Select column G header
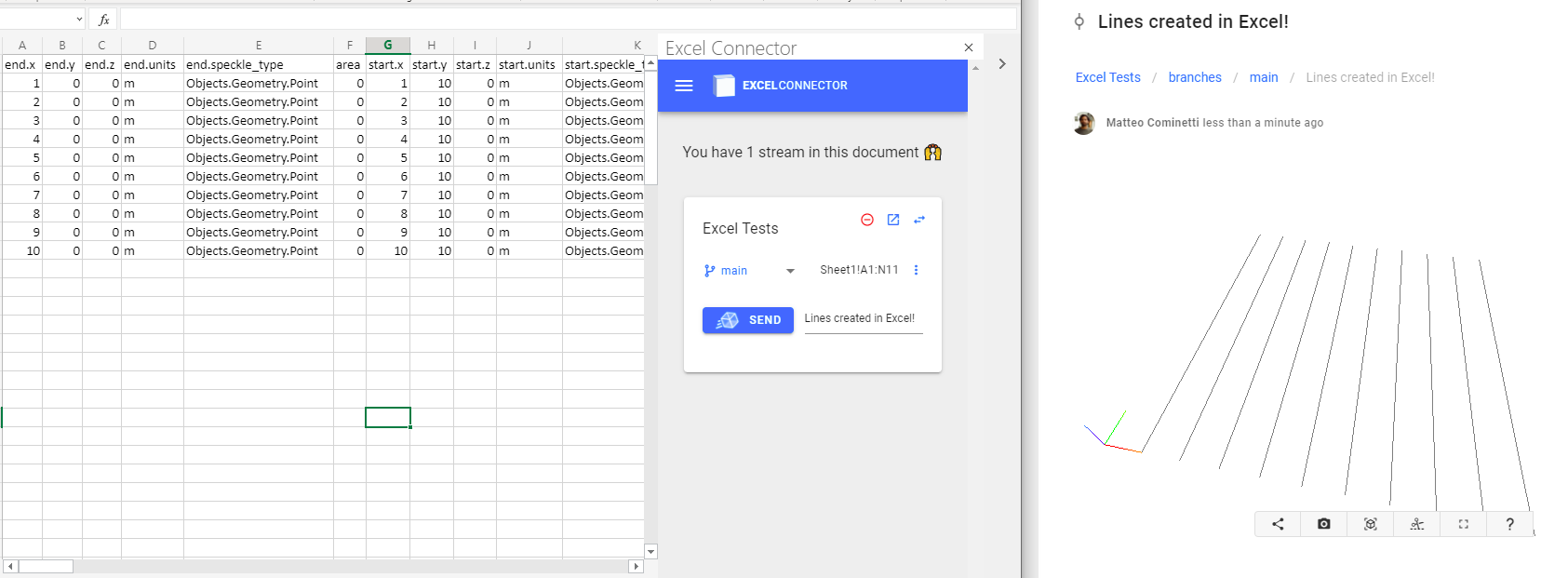This screenshot has width=1568, height=578. pos(388,45)
